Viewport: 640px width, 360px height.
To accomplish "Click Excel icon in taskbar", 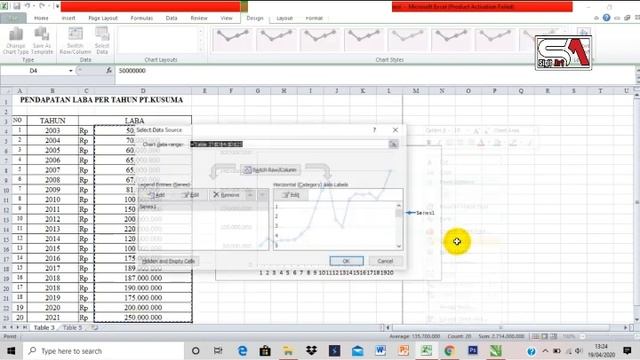I will tap(427, 351).
